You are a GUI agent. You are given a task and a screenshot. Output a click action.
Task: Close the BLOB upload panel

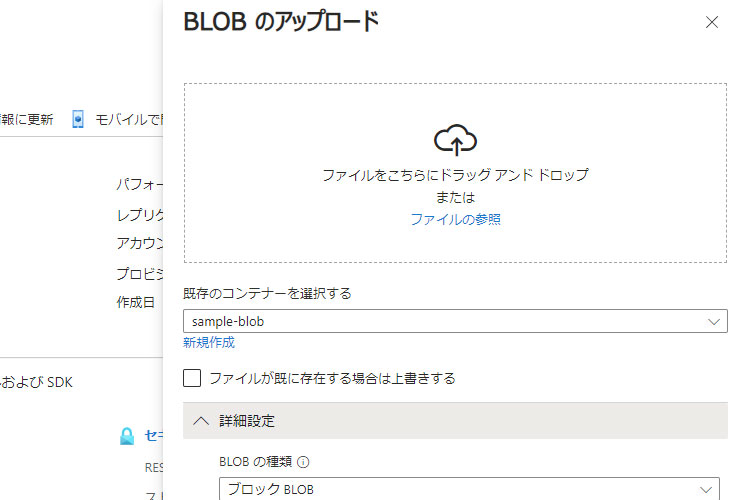[x=711, y=22]
